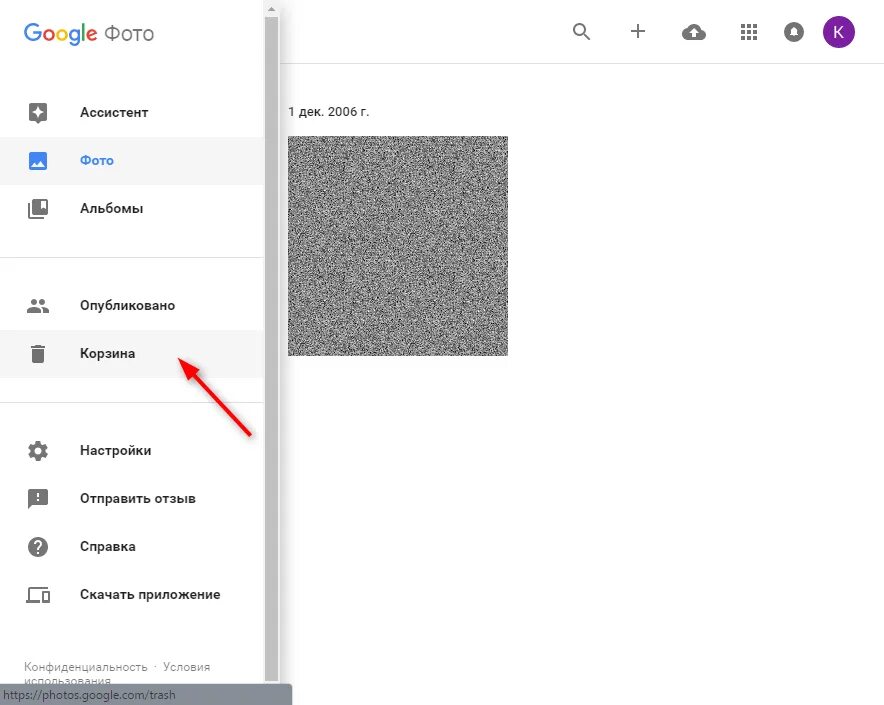Click the blue Фото picture icon
The image size is (884, 705).
38,161
